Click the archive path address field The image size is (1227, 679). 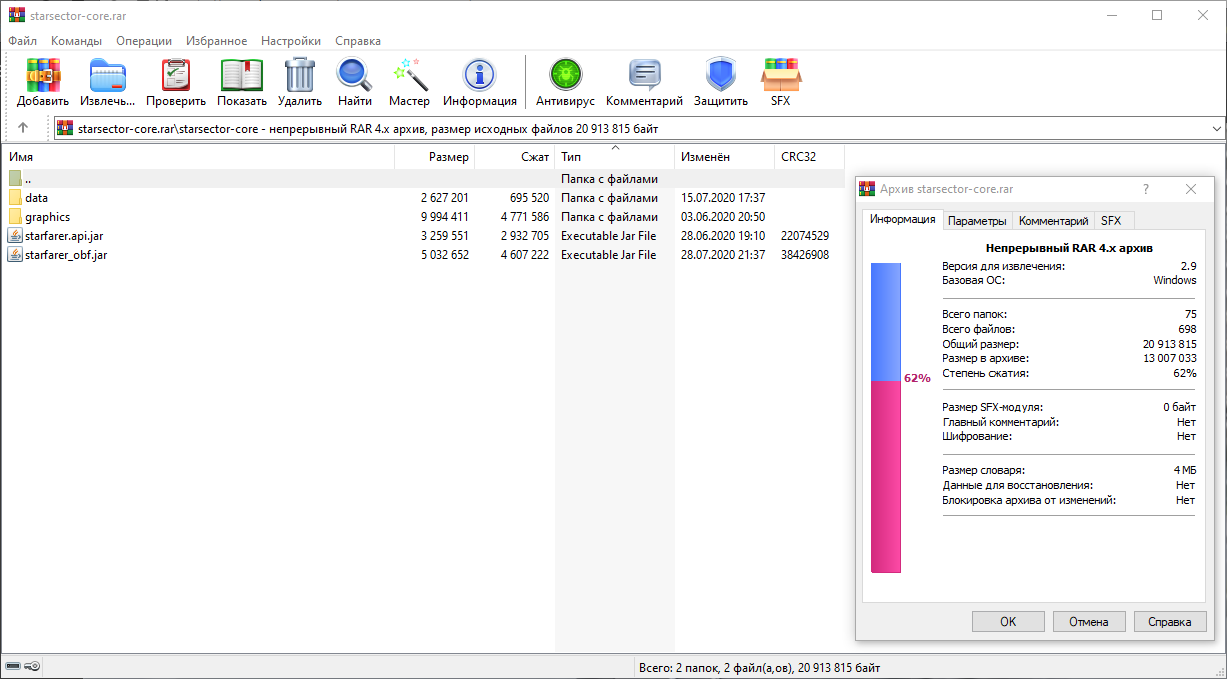640,129
